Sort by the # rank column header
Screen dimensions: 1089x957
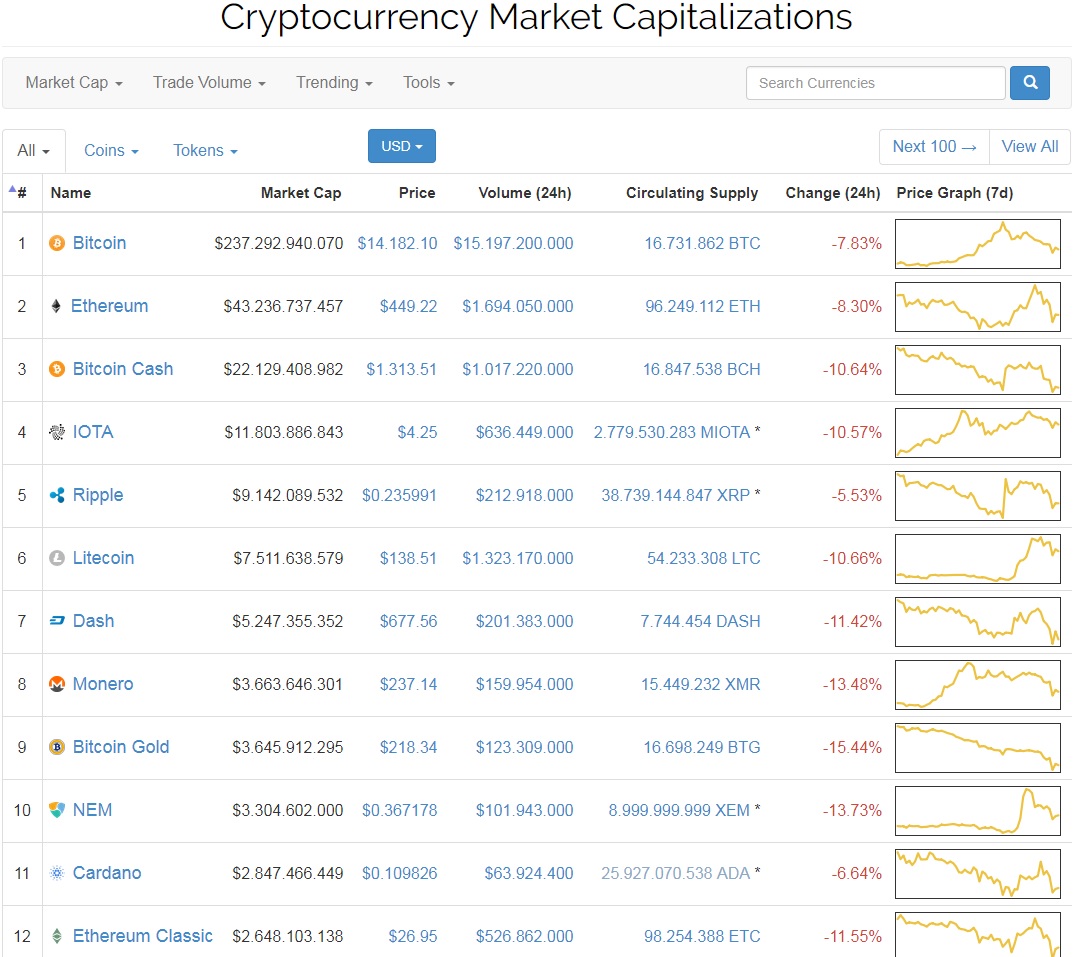pos(22,193)
